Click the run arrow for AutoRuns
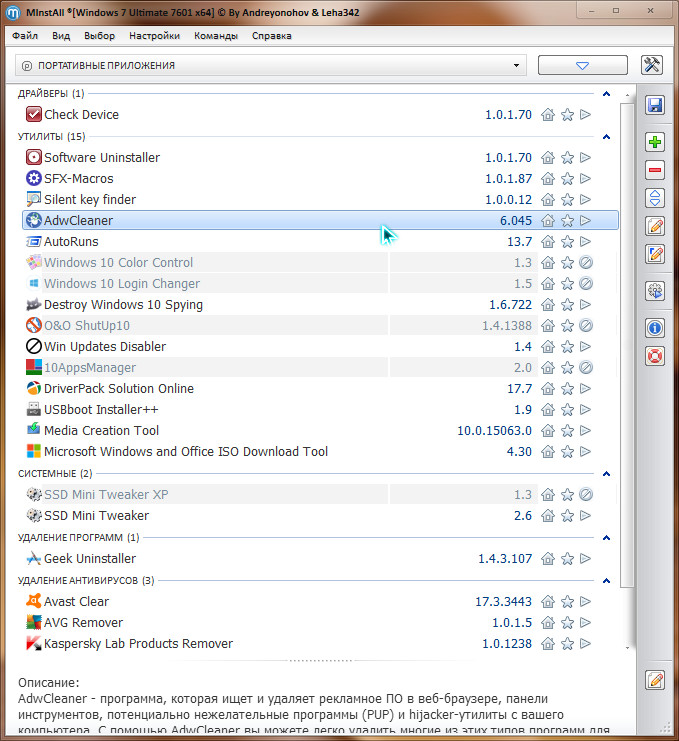The image size is (679, 741). coord(585,241)
